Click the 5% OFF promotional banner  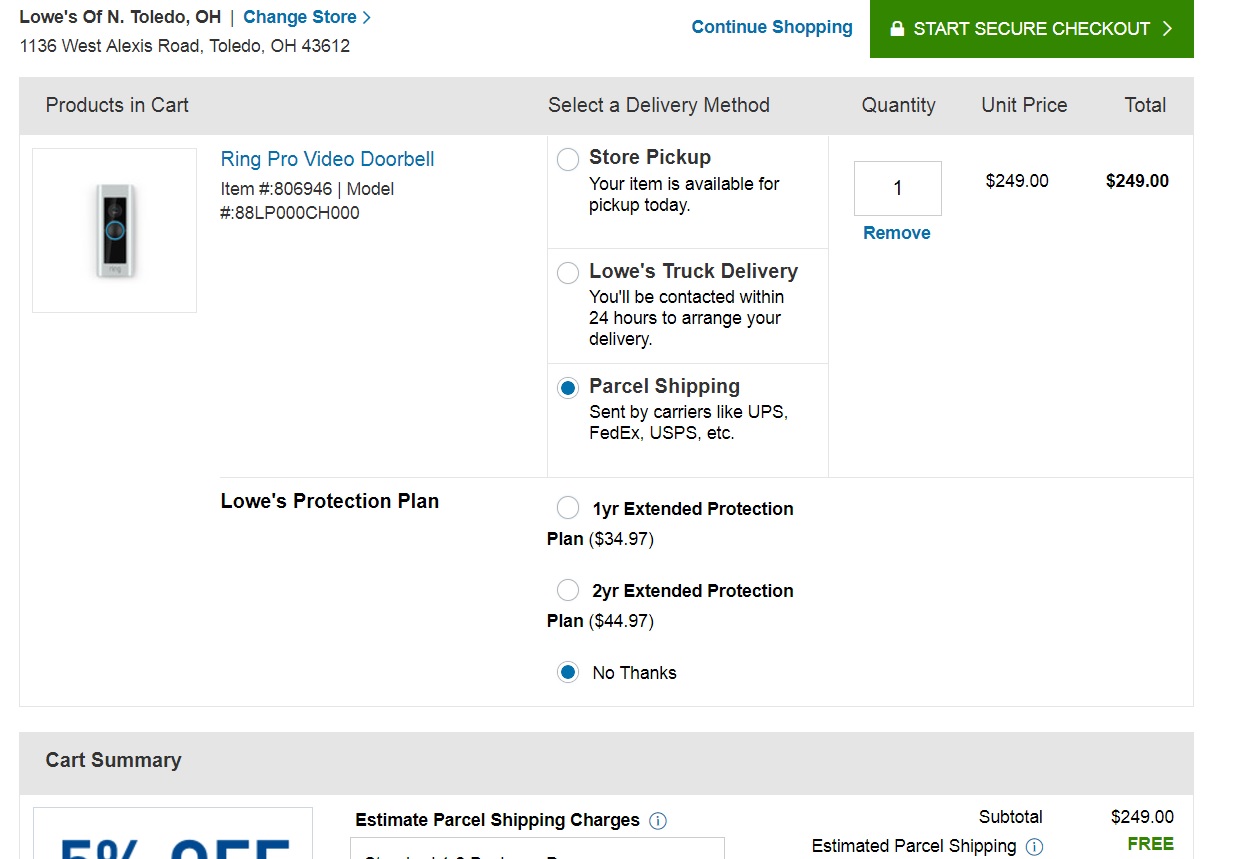[x=172, y=840]
